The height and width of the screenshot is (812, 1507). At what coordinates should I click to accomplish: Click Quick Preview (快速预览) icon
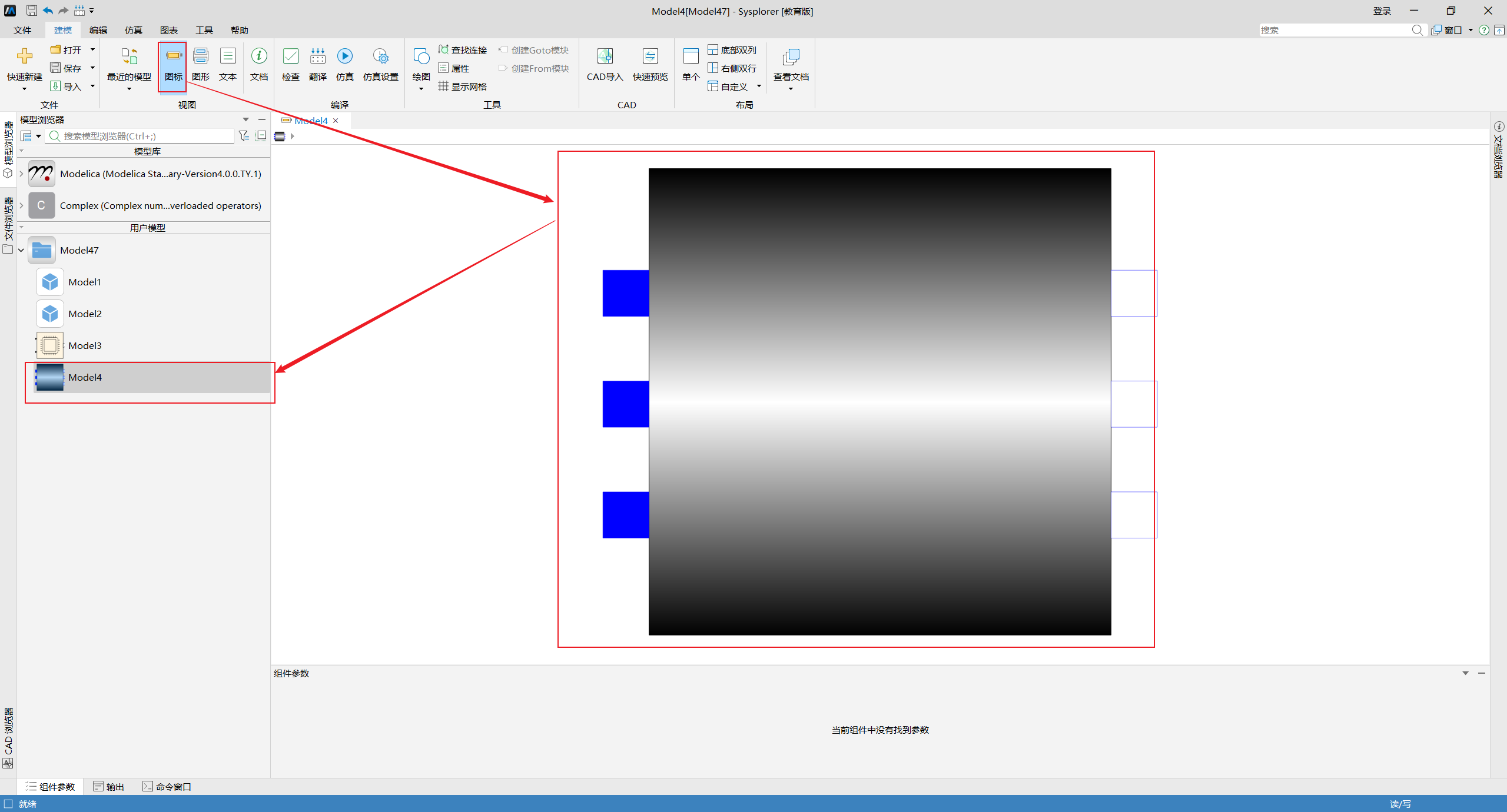650,56
